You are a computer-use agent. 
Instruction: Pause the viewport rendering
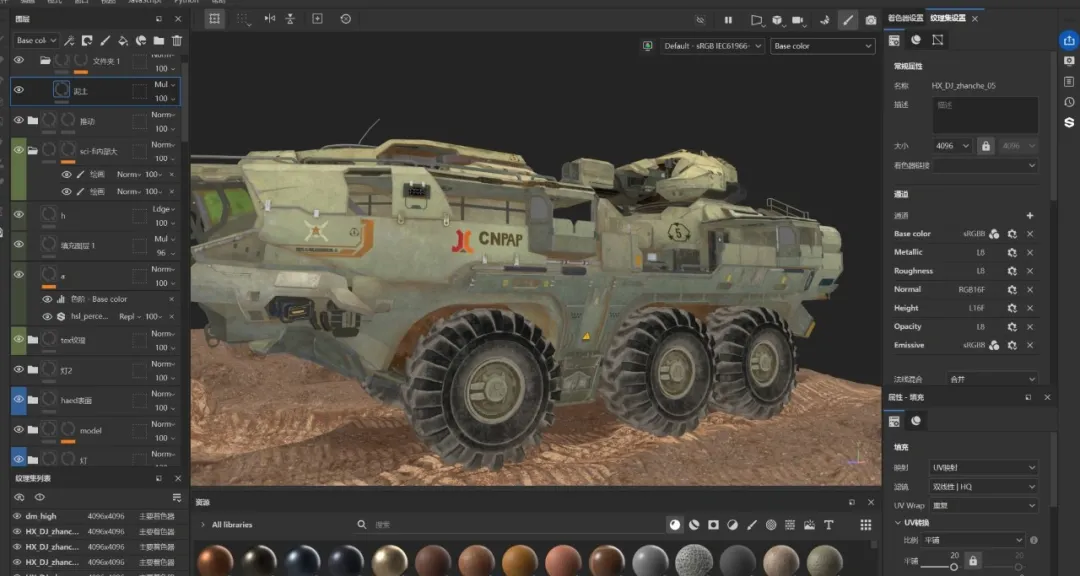pos(728,20)
